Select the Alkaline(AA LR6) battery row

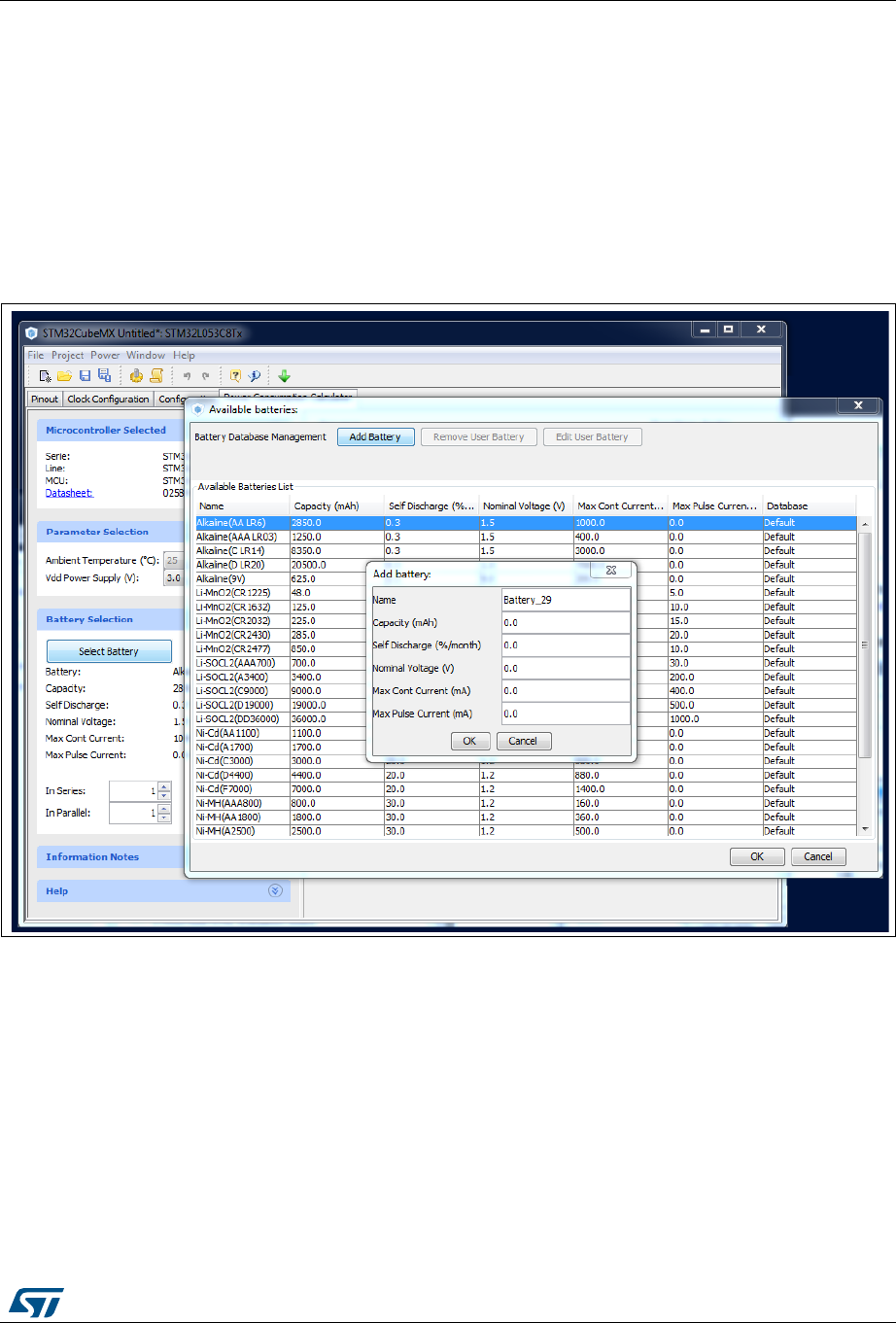coord(526,523)
